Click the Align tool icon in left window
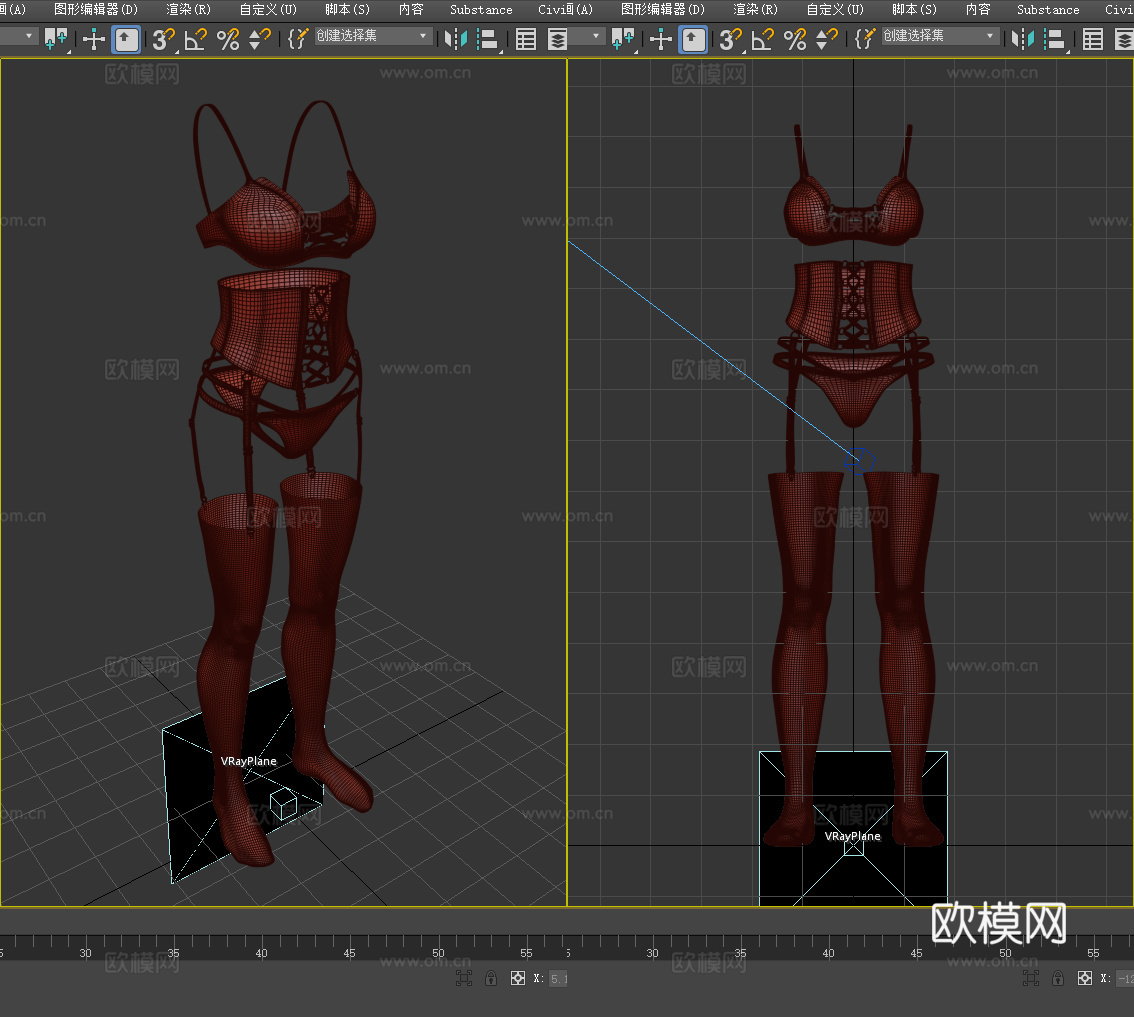The width and height of the screenshot is (1134, 1017). (x=489, y=39)
